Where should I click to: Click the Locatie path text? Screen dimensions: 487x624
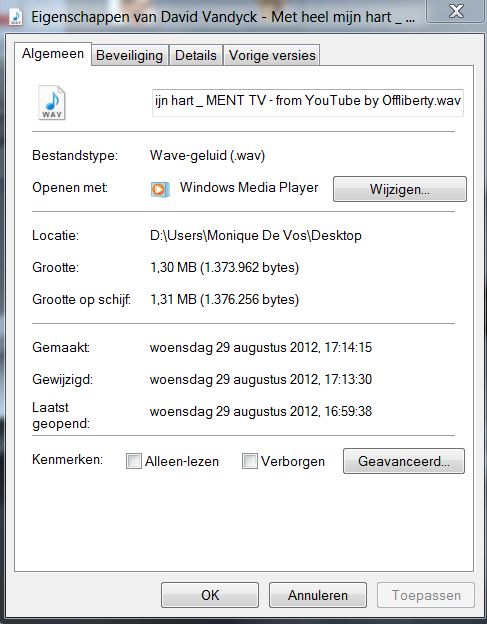(255, 236)
